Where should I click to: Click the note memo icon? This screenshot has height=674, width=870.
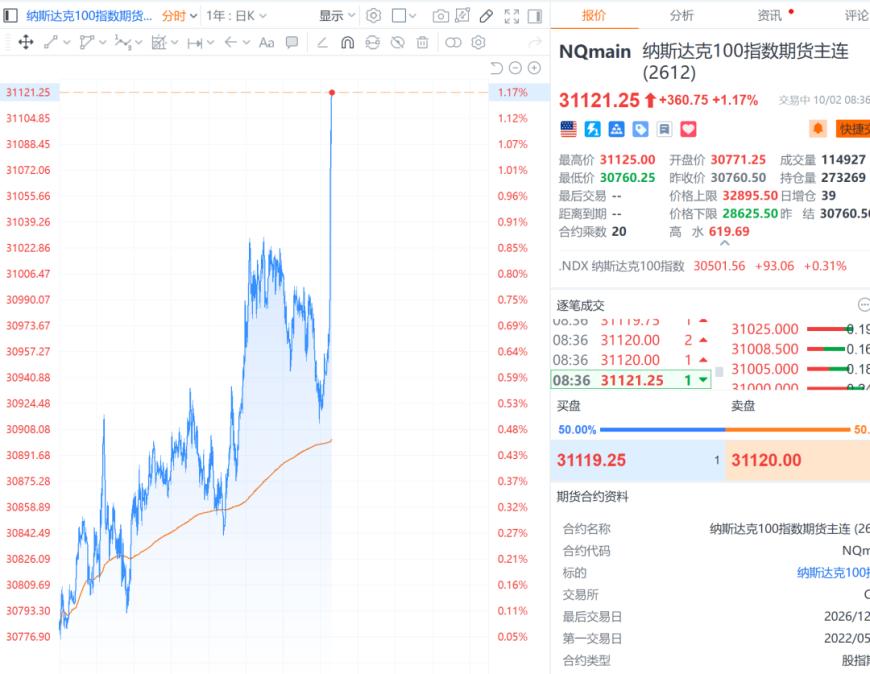[664, 129]
